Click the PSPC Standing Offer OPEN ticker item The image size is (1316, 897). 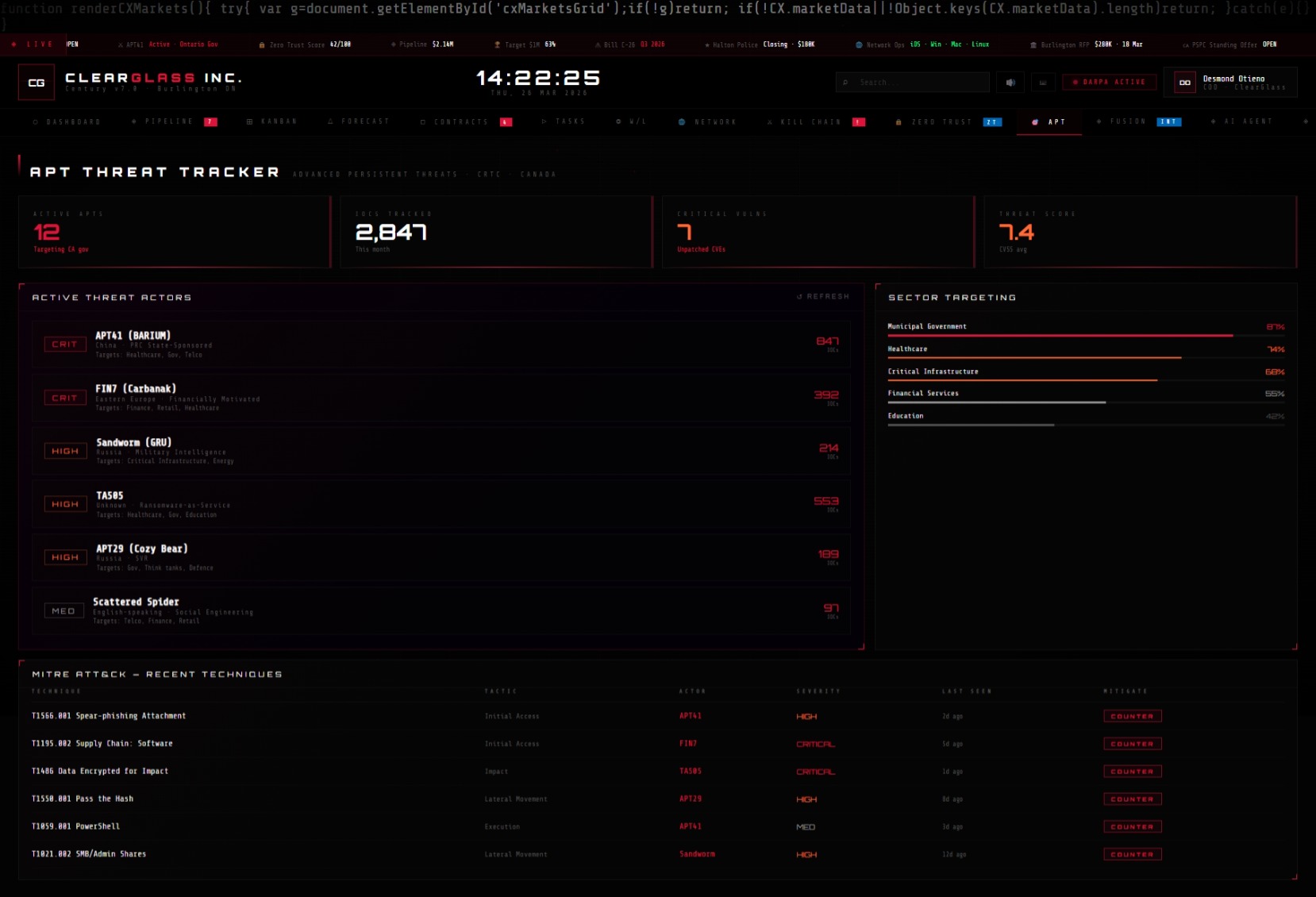click(1229, 44)
